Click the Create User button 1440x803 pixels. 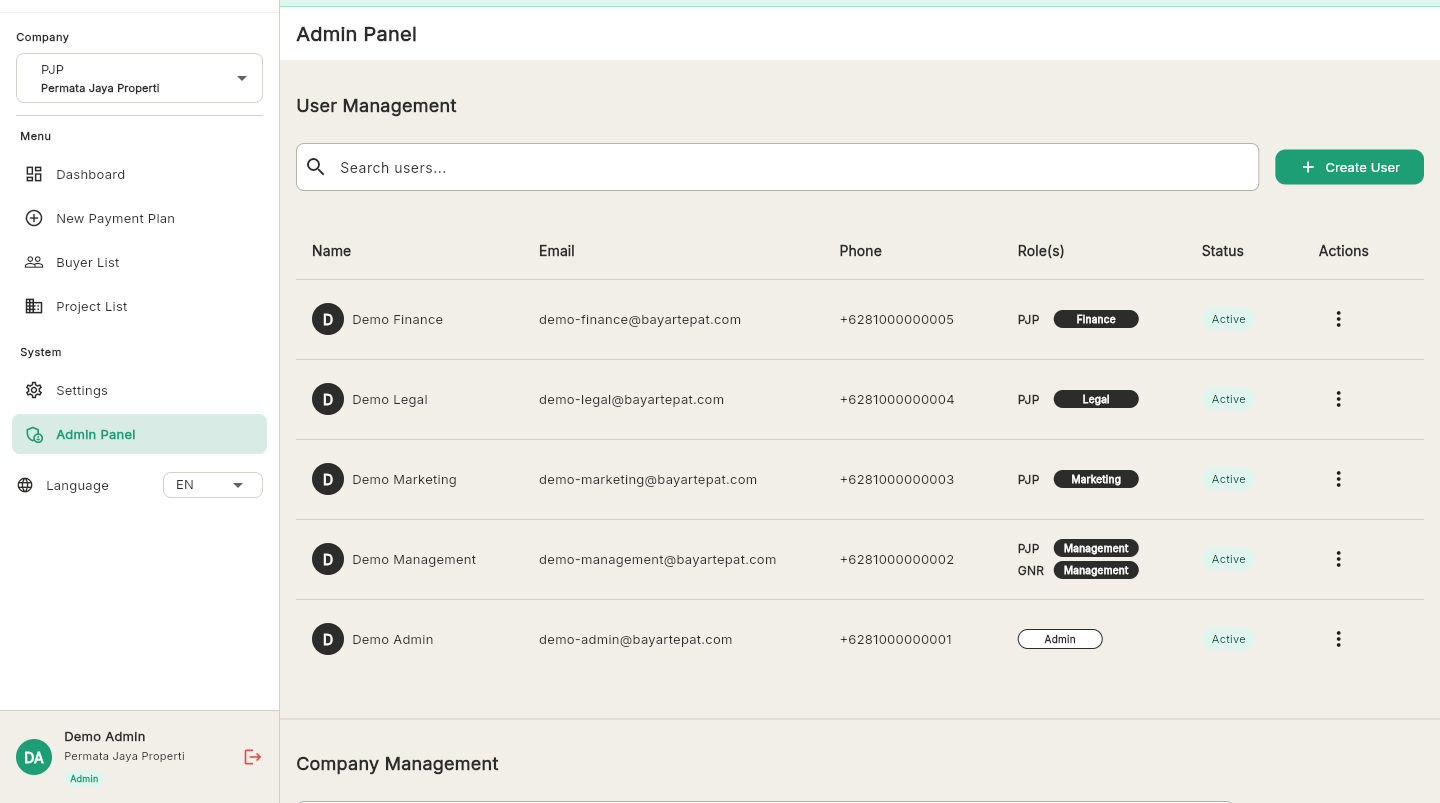click(x=1349, y=167)
